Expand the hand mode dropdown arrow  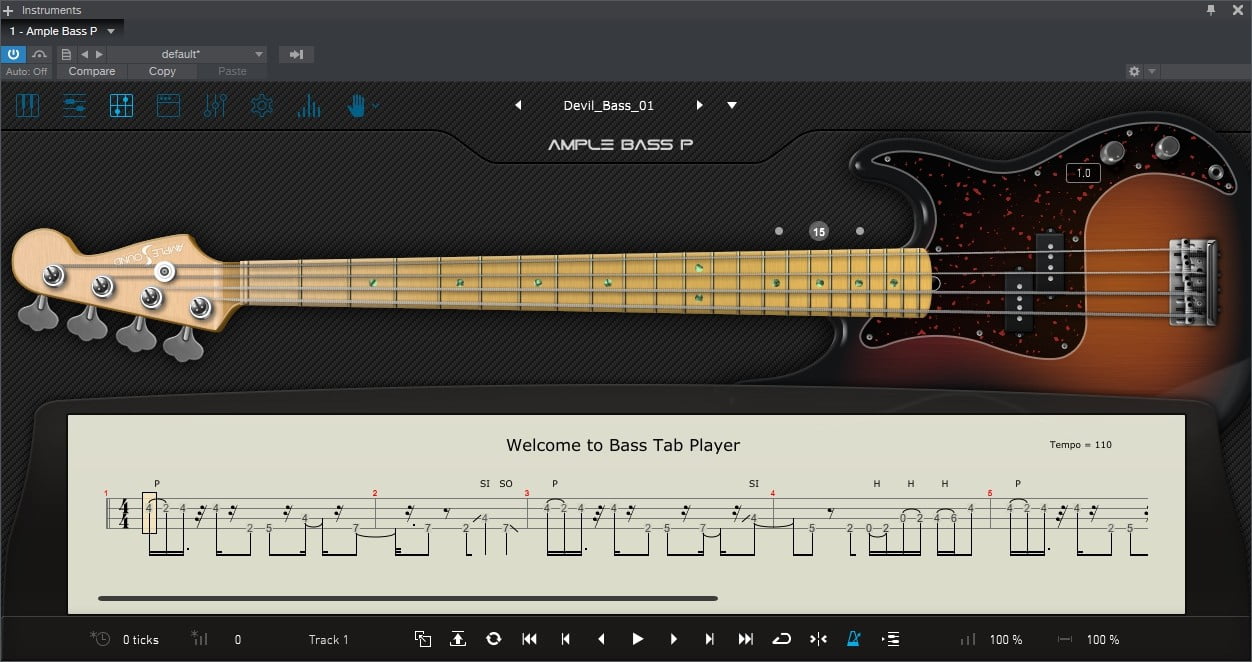click(375, 105)
